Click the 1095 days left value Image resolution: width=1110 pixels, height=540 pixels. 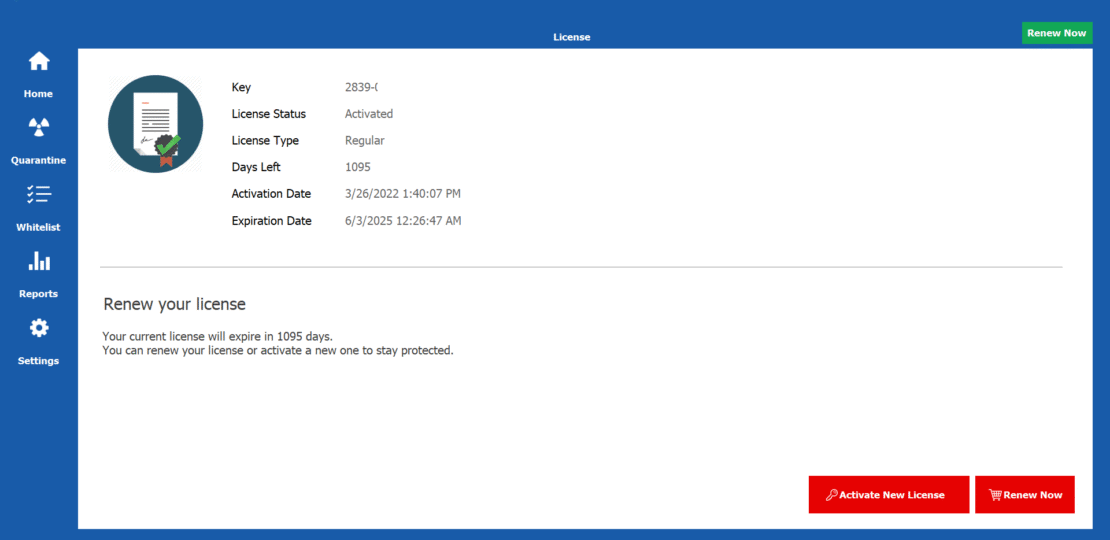coord(358,167)
